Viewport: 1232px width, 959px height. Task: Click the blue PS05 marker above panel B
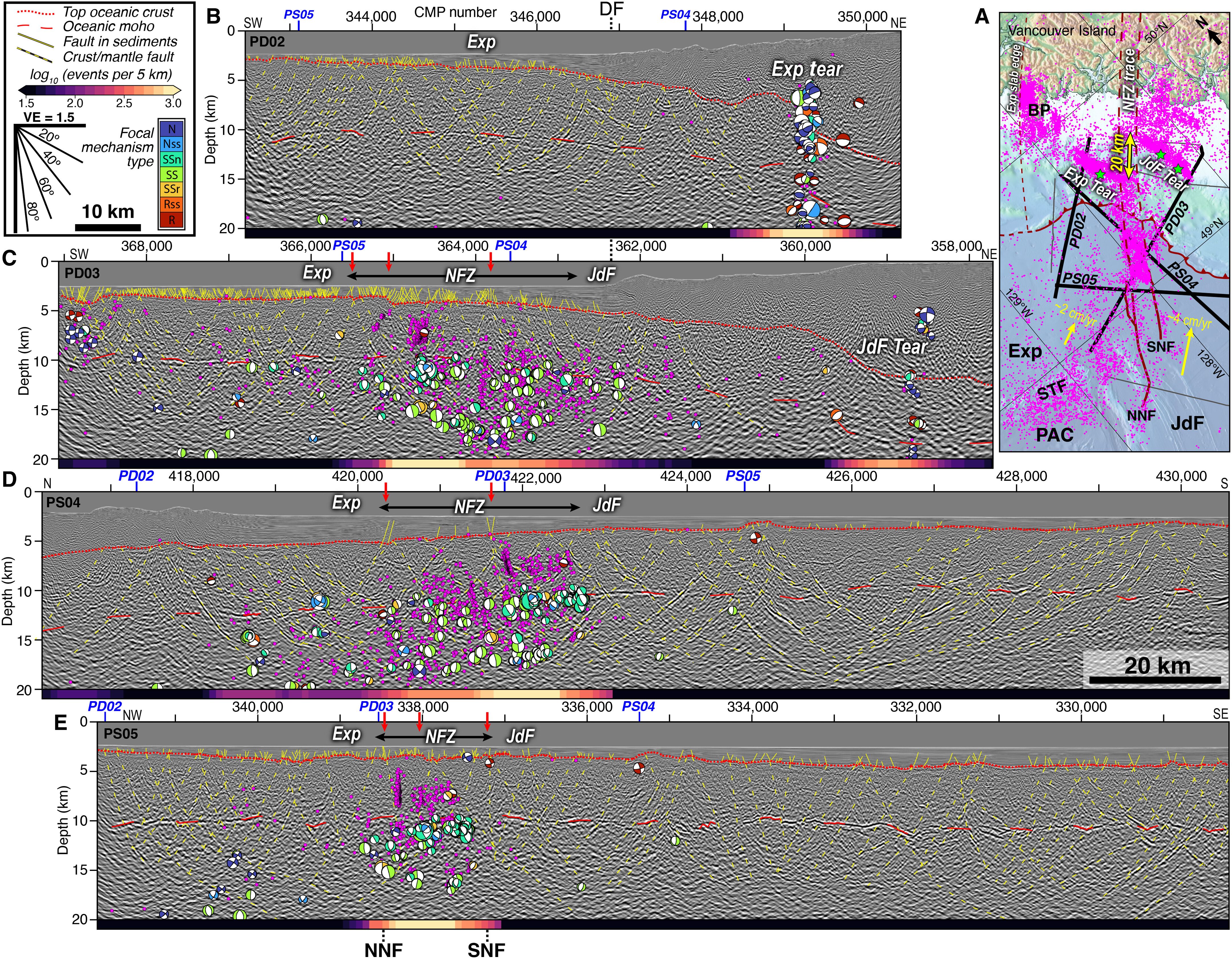(298, 15)
